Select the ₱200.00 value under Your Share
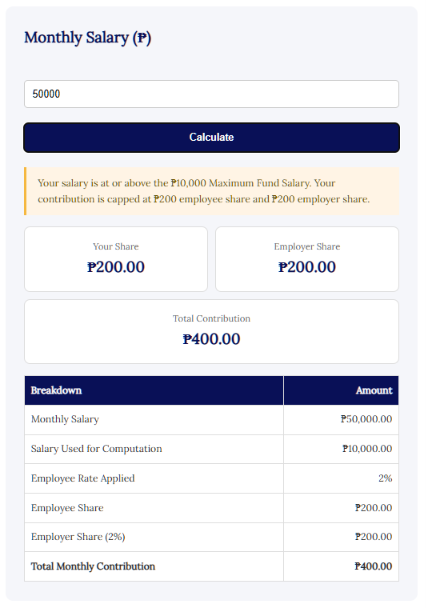Image resolution: width=426 pixels, height=608 pixels. pos(116,267)
